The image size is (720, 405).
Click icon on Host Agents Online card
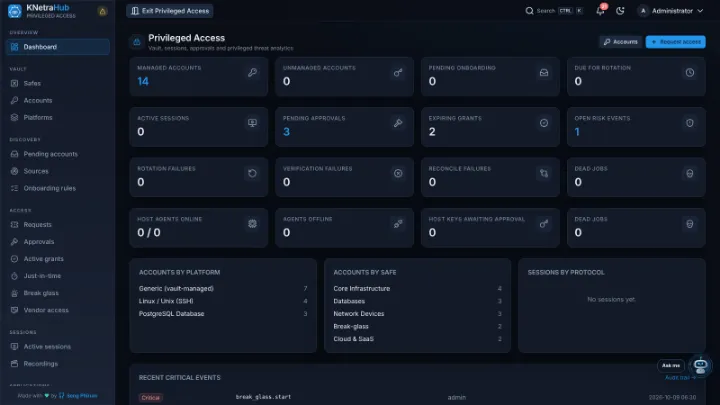click(253, 224)
